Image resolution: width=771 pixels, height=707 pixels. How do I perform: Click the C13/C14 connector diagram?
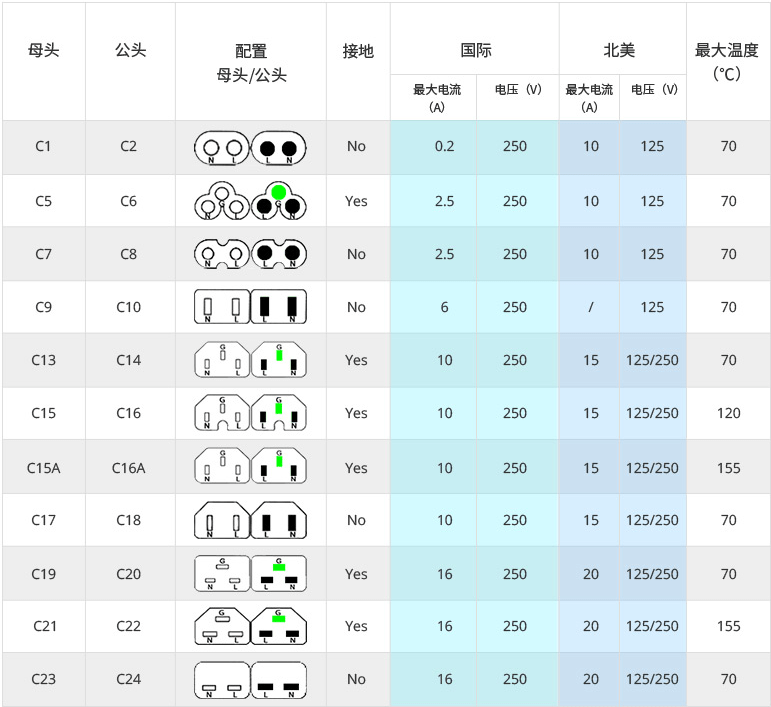click(x=250, y=360)
